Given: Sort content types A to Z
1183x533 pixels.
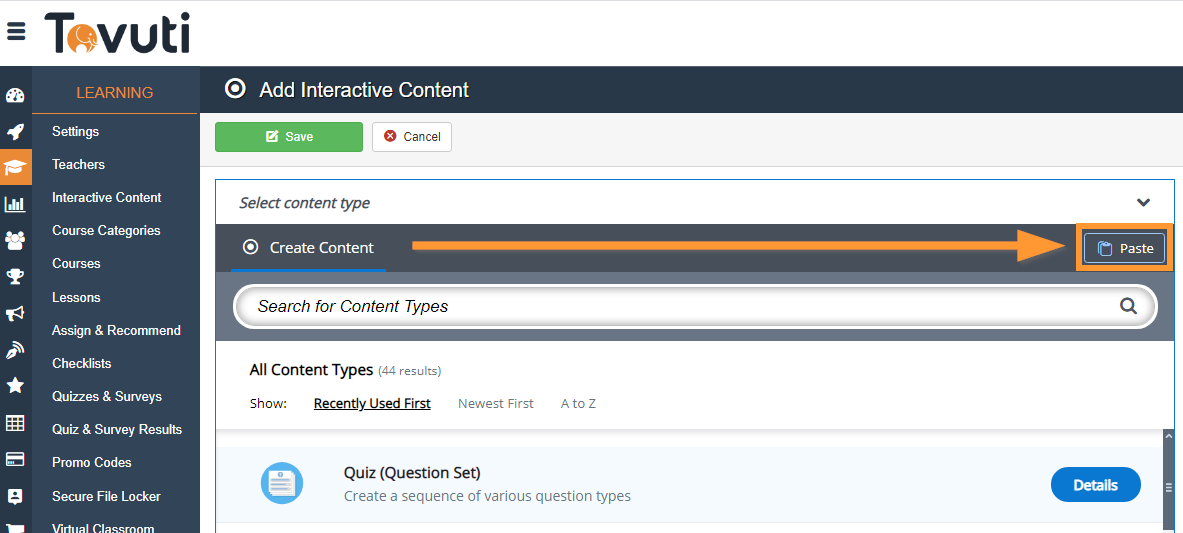Looking at the screenshot, I should (x=578, y=404).
